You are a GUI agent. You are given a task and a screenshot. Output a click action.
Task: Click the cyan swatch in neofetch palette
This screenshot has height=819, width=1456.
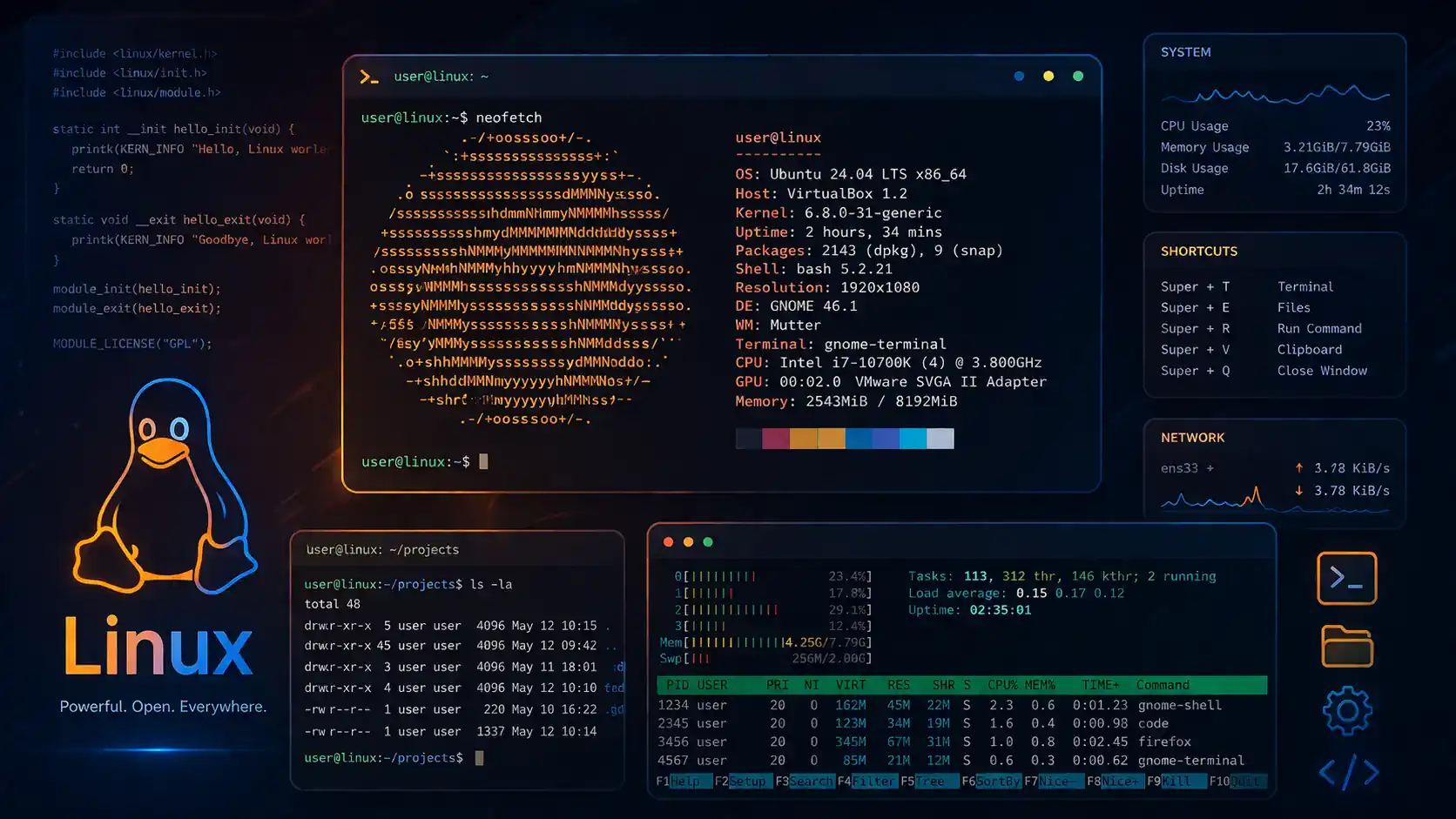[x=913, y=439]
